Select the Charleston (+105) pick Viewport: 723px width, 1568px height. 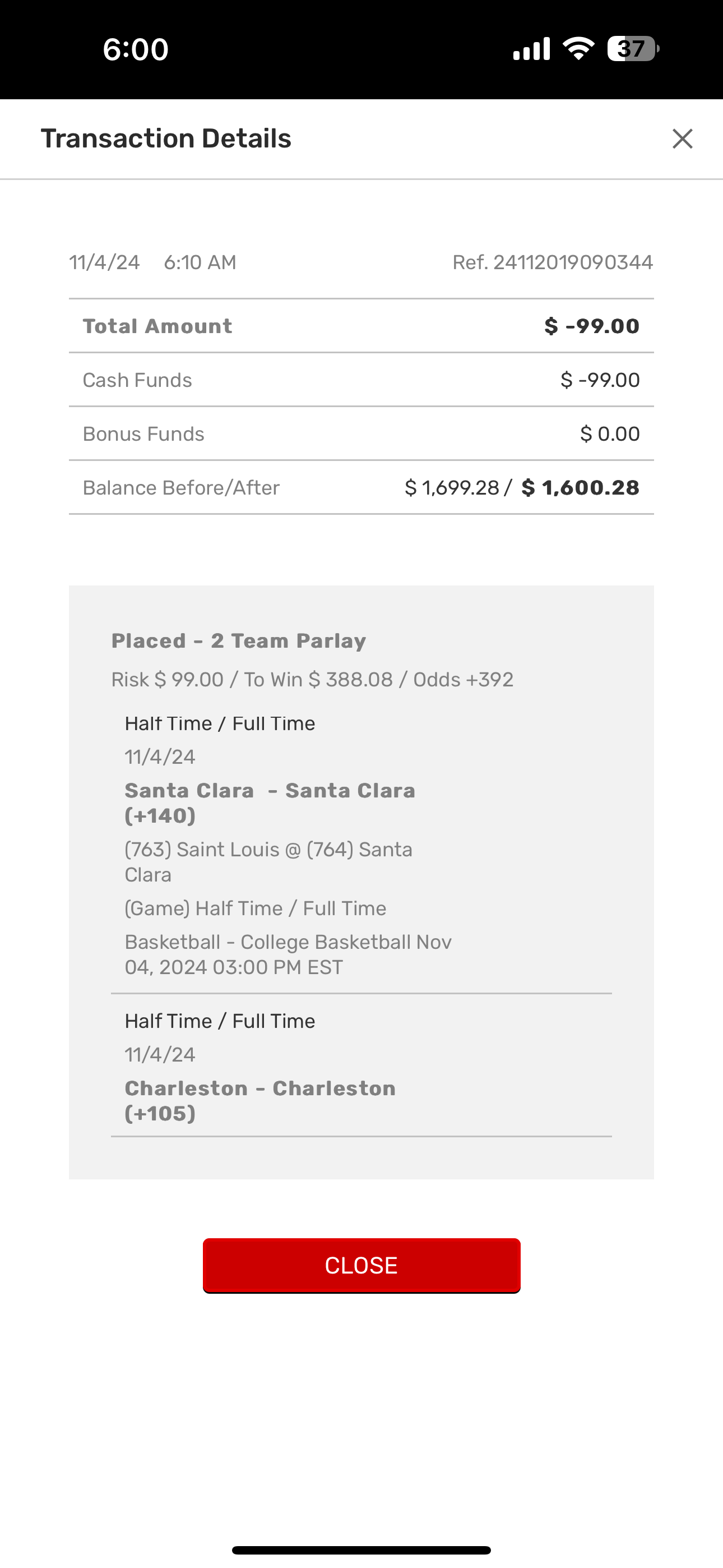point(261,1100)
